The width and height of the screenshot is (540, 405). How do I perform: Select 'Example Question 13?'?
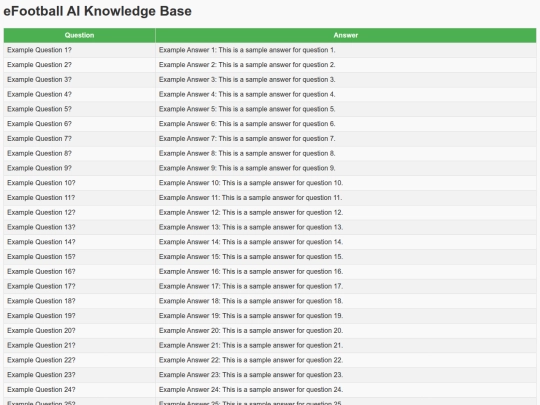tap(80, 227)
